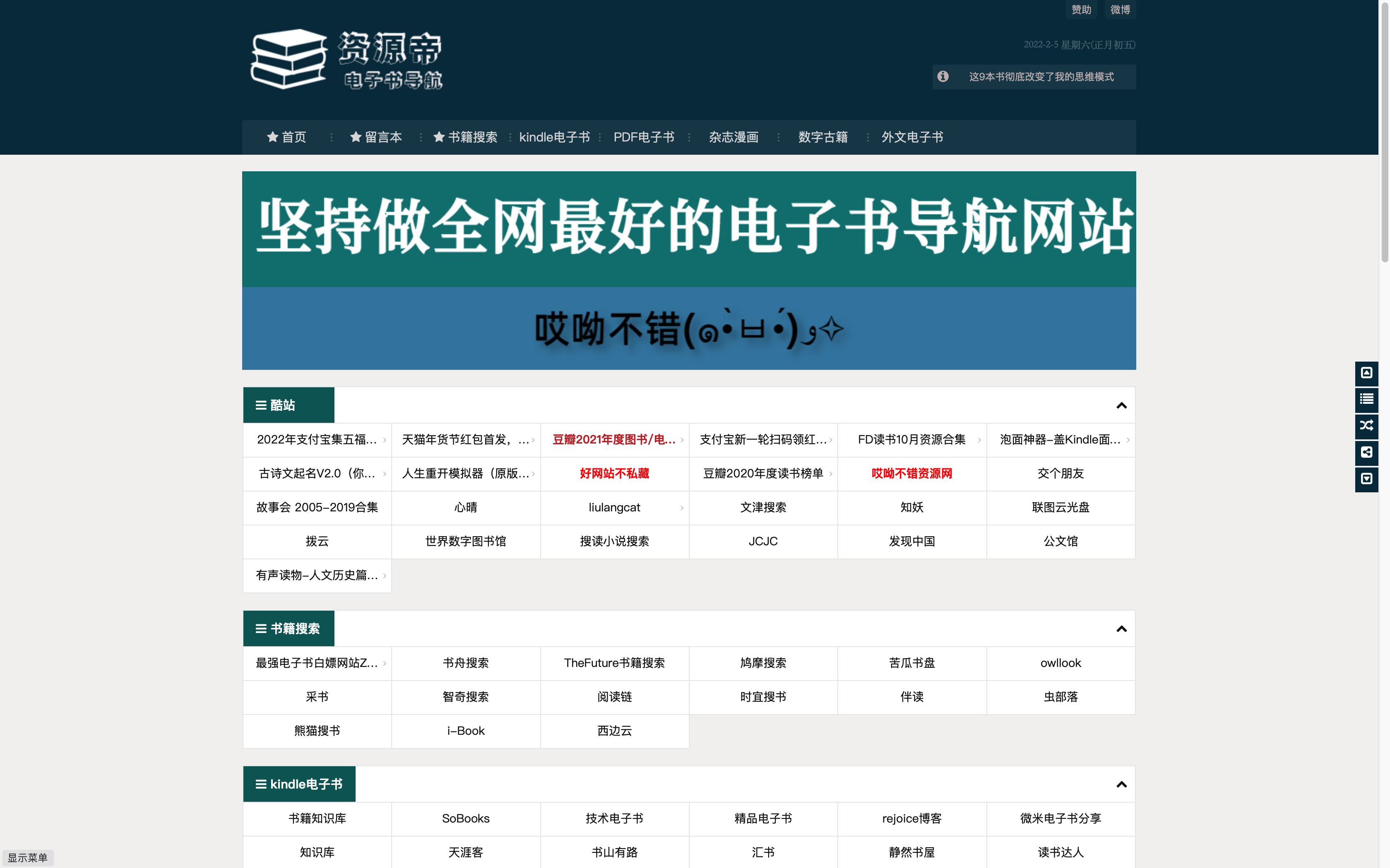Select 书籍搜索 in navigation bar
Screen dimensions: 1390x868
point(465,137)
